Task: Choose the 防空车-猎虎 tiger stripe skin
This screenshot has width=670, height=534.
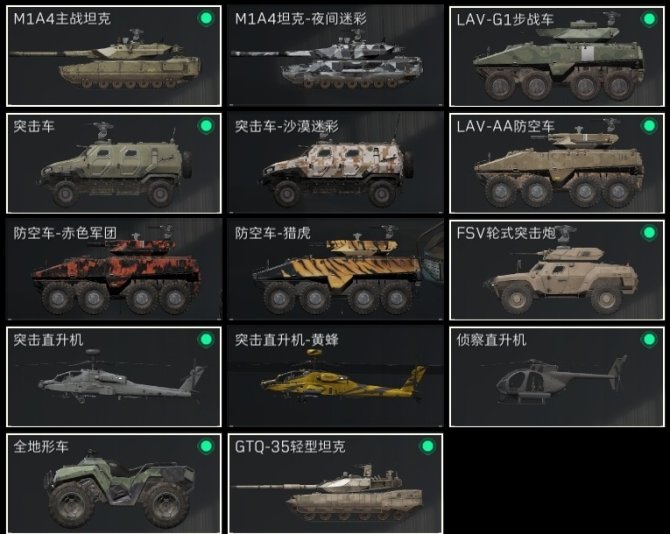Action: (x=335, y=270)
